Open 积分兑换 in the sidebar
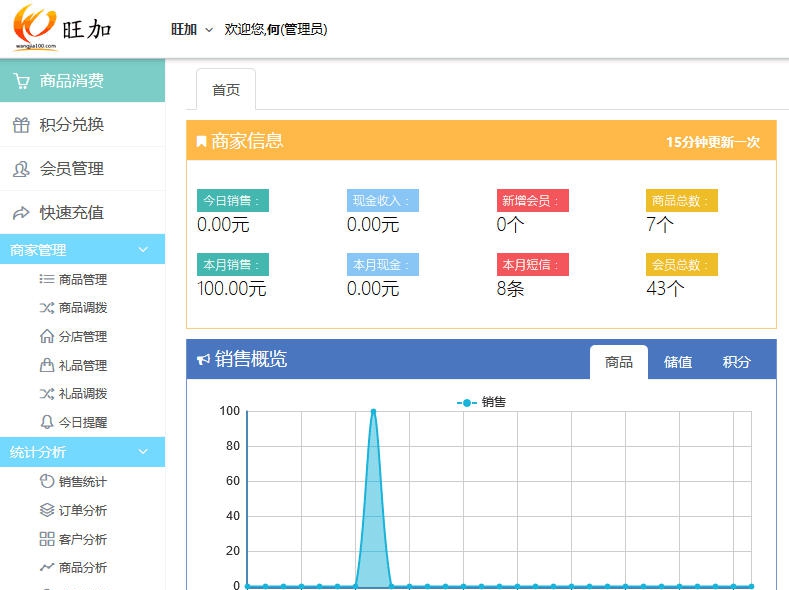789x590 pixels. [x=83, y=125]
